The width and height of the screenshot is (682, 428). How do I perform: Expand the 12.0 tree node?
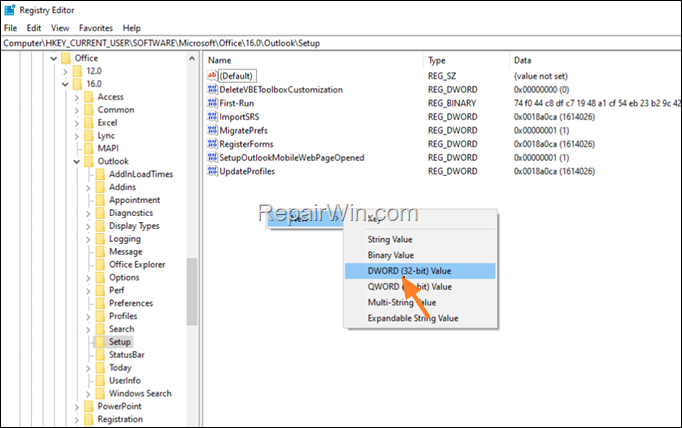tap(65, 71)
